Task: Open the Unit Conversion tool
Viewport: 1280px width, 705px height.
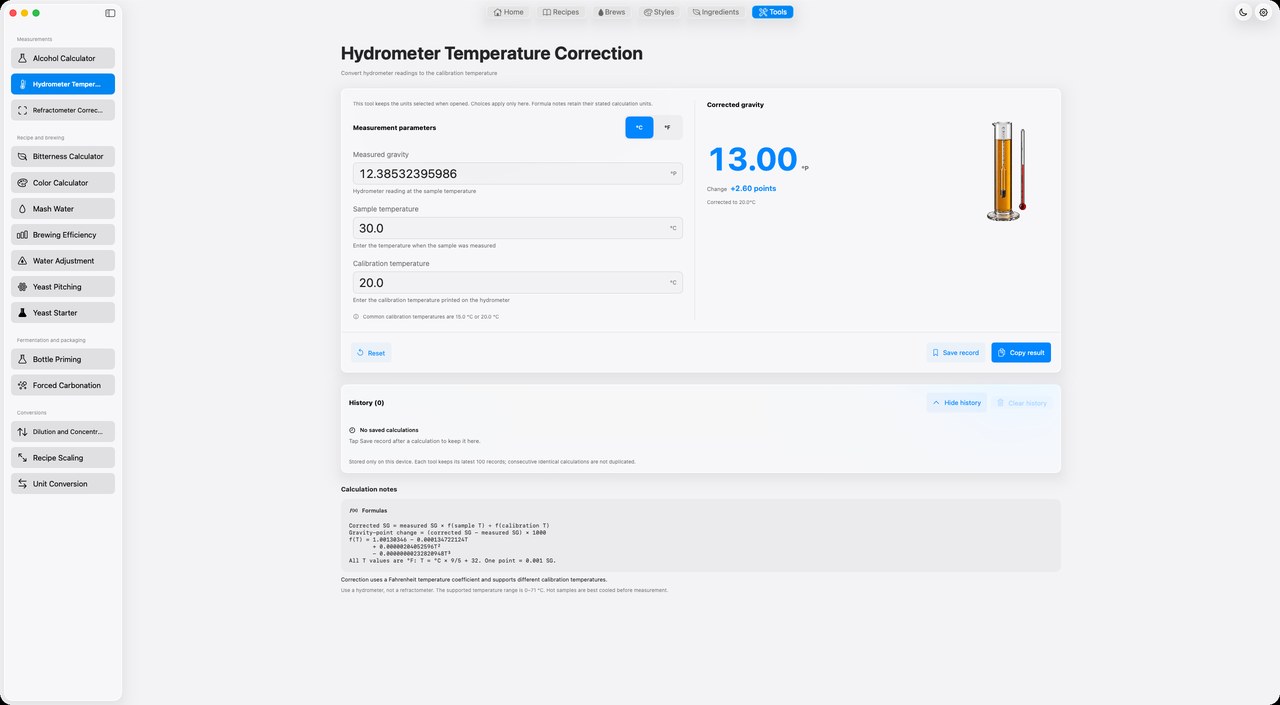Action: [x=63, y=483]
